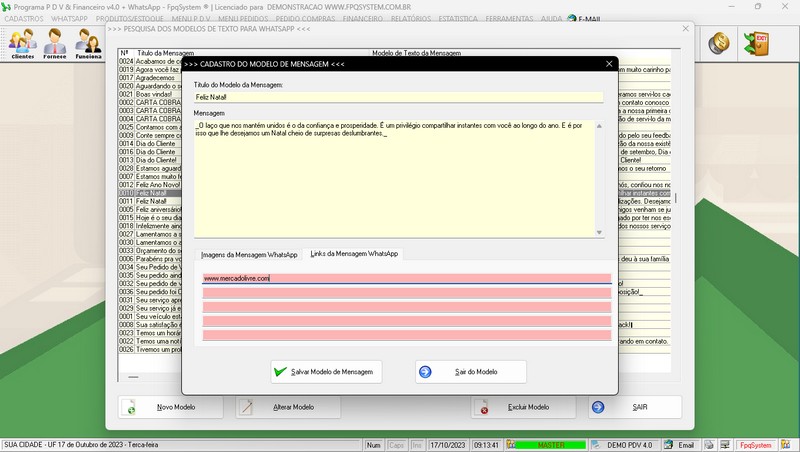
Task: Click the Título do Modelo input field
Action: tap(399, 98)
